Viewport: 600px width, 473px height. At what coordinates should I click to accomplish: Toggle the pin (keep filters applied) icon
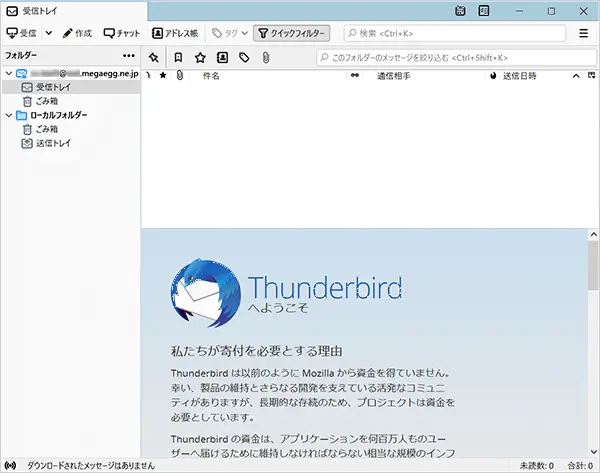(x=153, y=58)
